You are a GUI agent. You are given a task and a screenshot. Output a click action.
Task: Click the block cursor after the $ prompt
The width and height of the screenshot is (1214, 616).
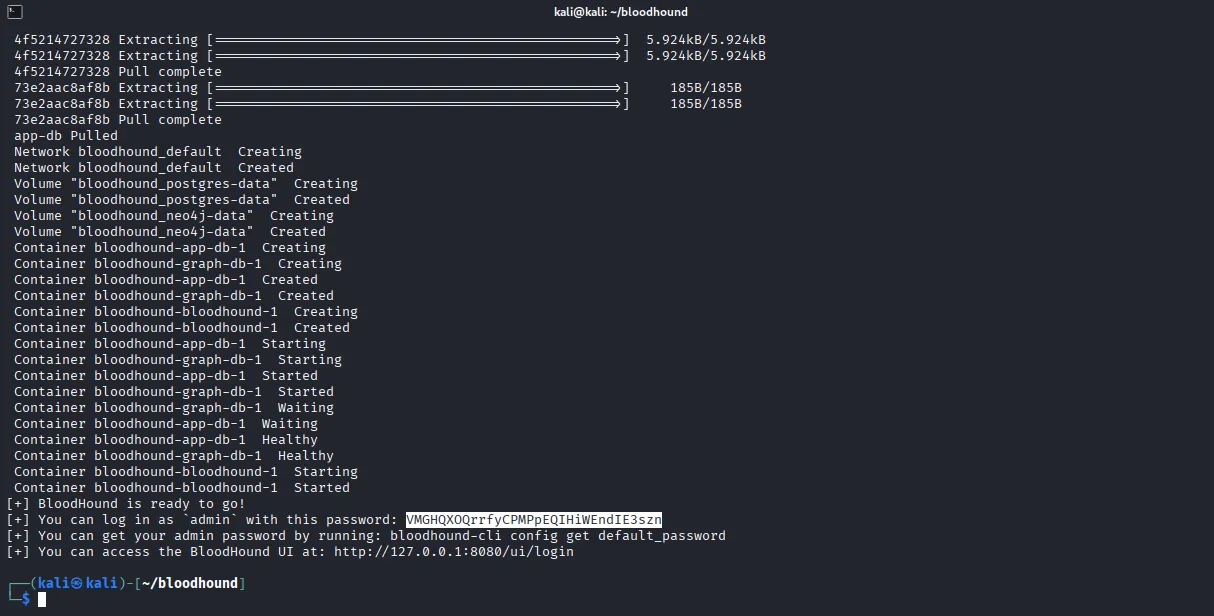(42, 600)
